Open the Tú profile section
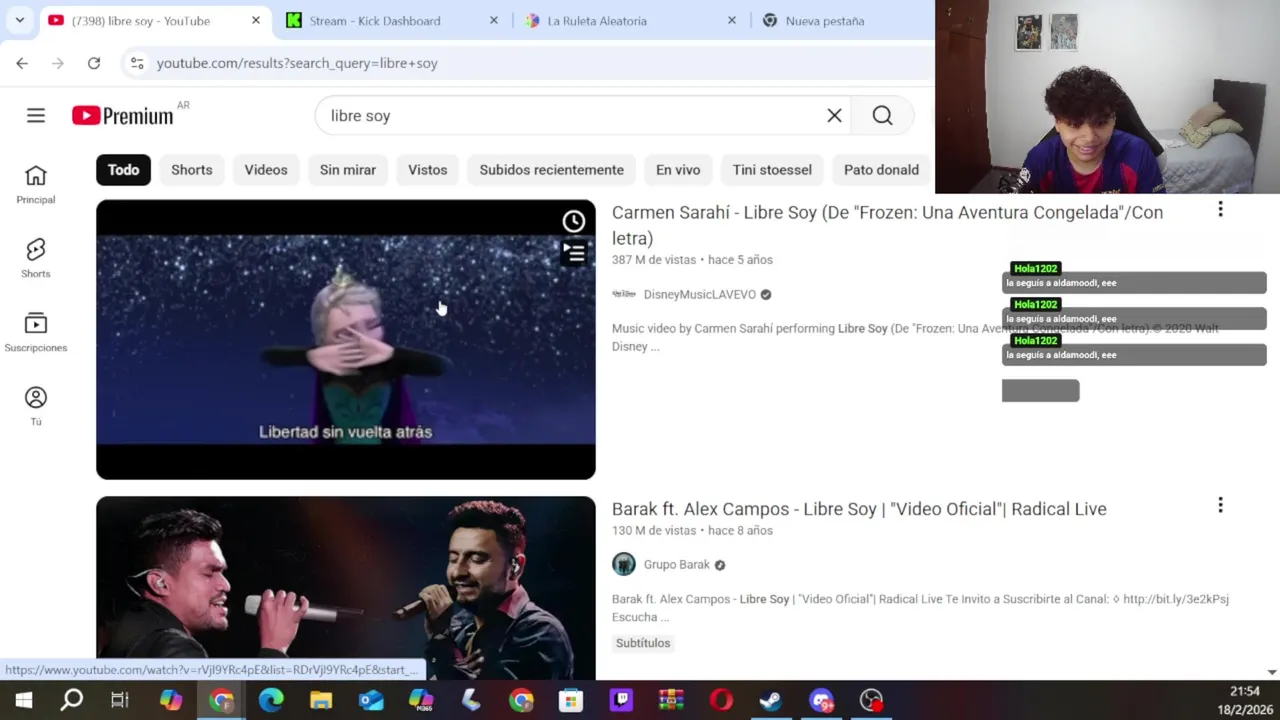 36,407
